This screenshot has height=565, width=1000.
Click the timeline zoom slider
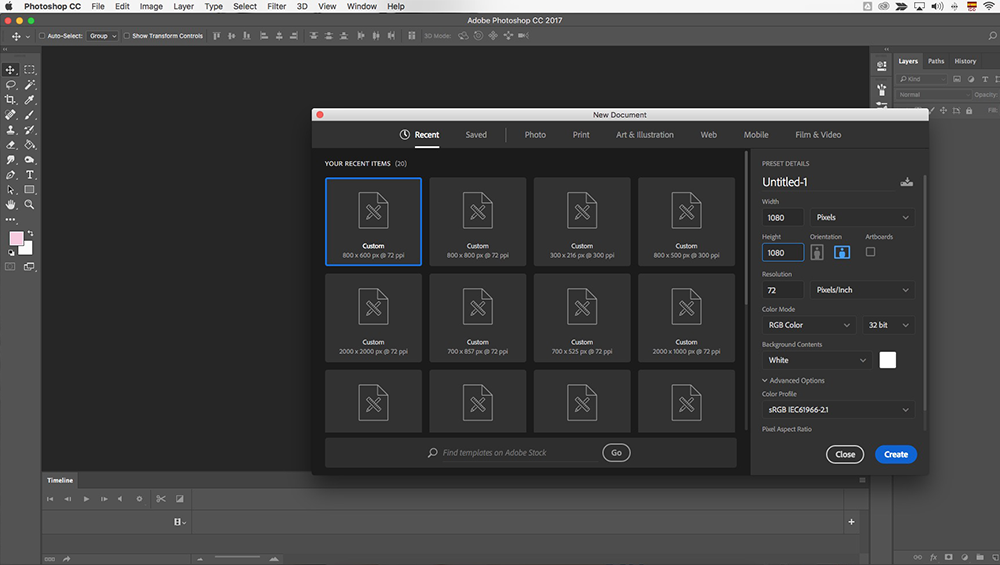point(238,558)
